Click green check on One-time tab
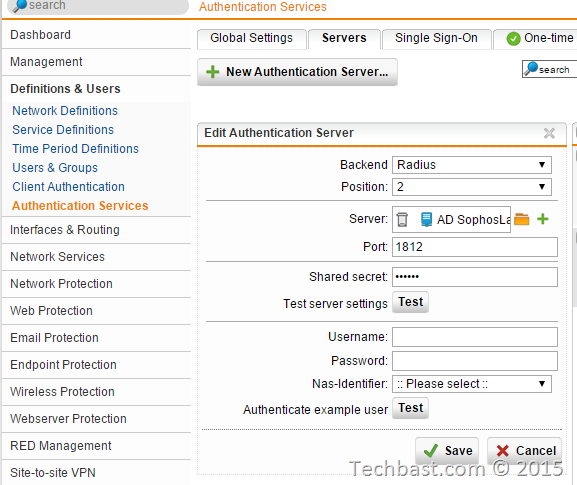 pyautogui.click(x=513, y=39)
